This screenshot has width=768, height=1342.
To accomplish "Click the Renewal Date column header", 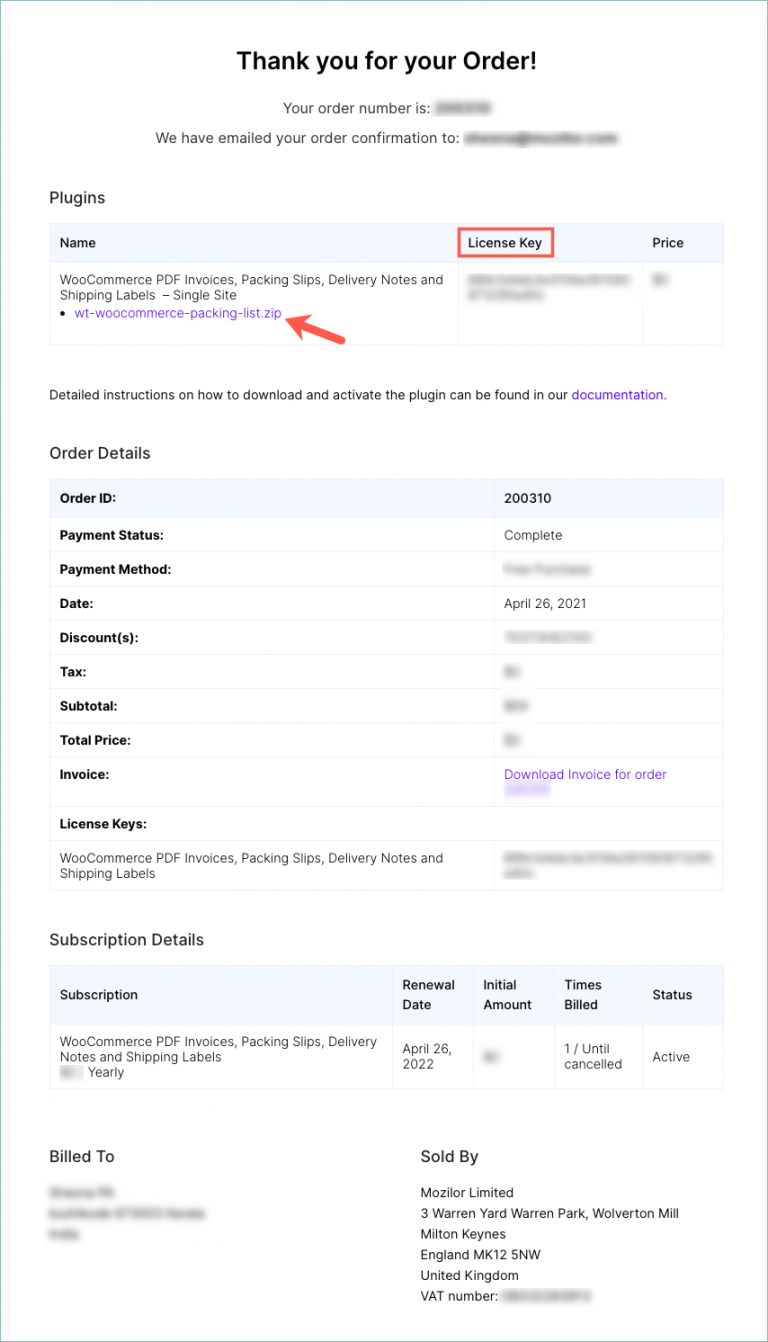I will click(428, 995).
